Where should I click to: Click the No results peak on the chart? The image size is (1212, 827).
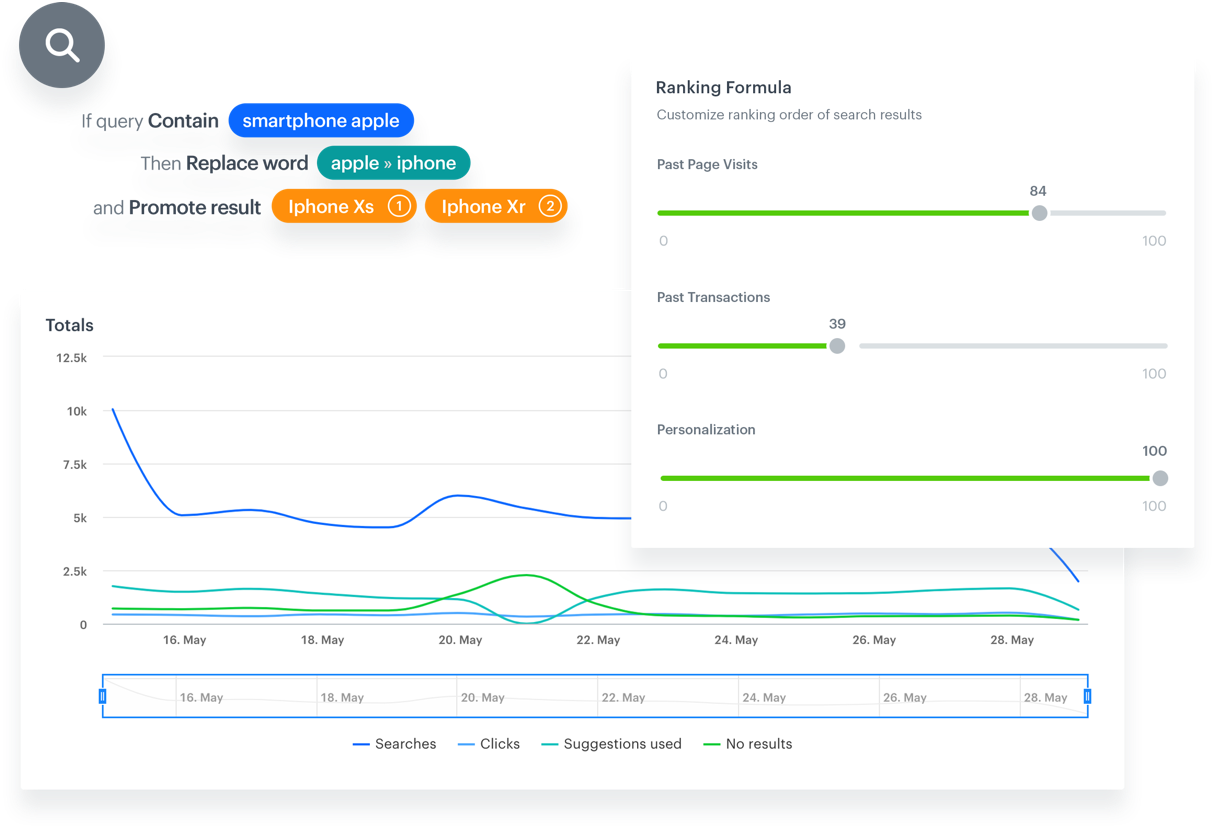pos(525,575)
